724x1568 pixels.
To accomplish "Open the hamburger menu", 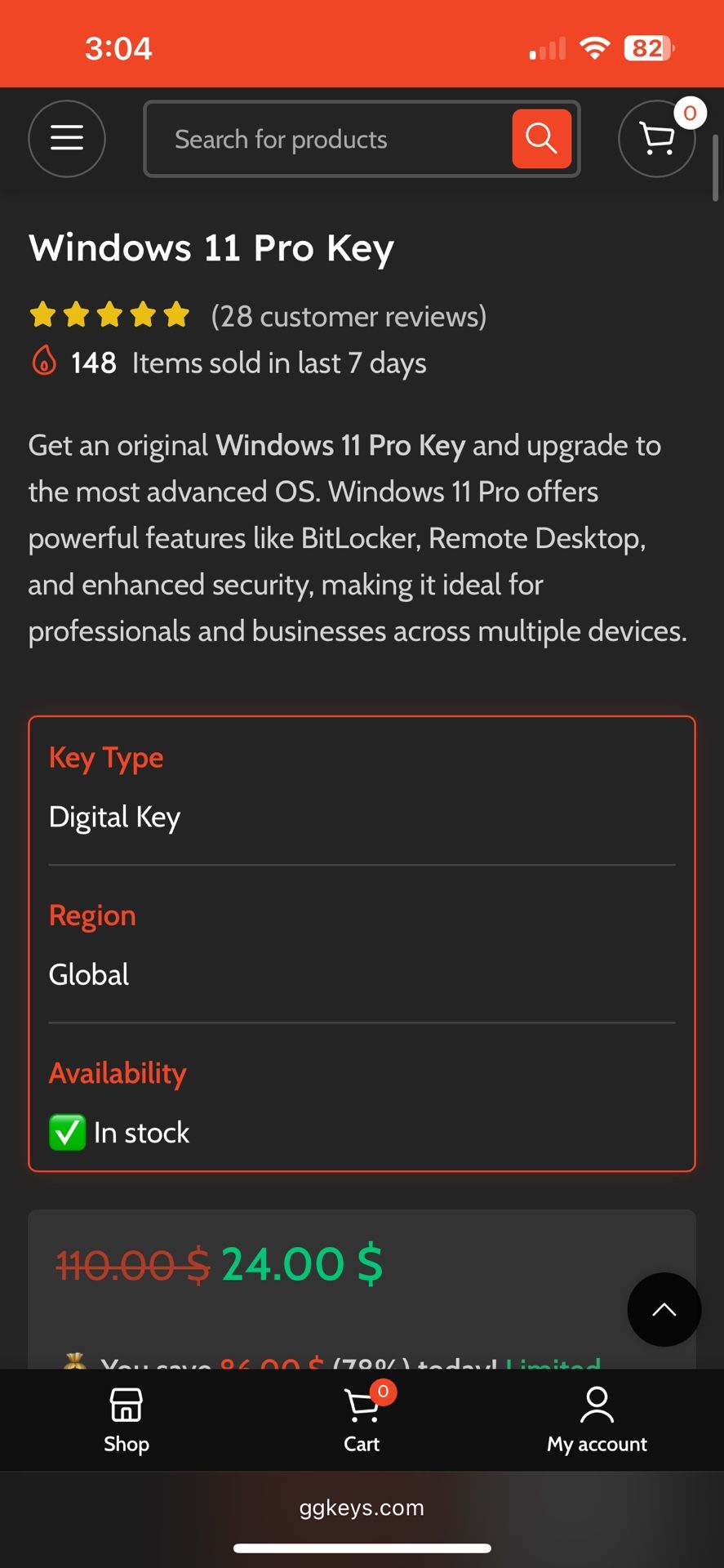I will pyautogui.click(x=67, y=139).
